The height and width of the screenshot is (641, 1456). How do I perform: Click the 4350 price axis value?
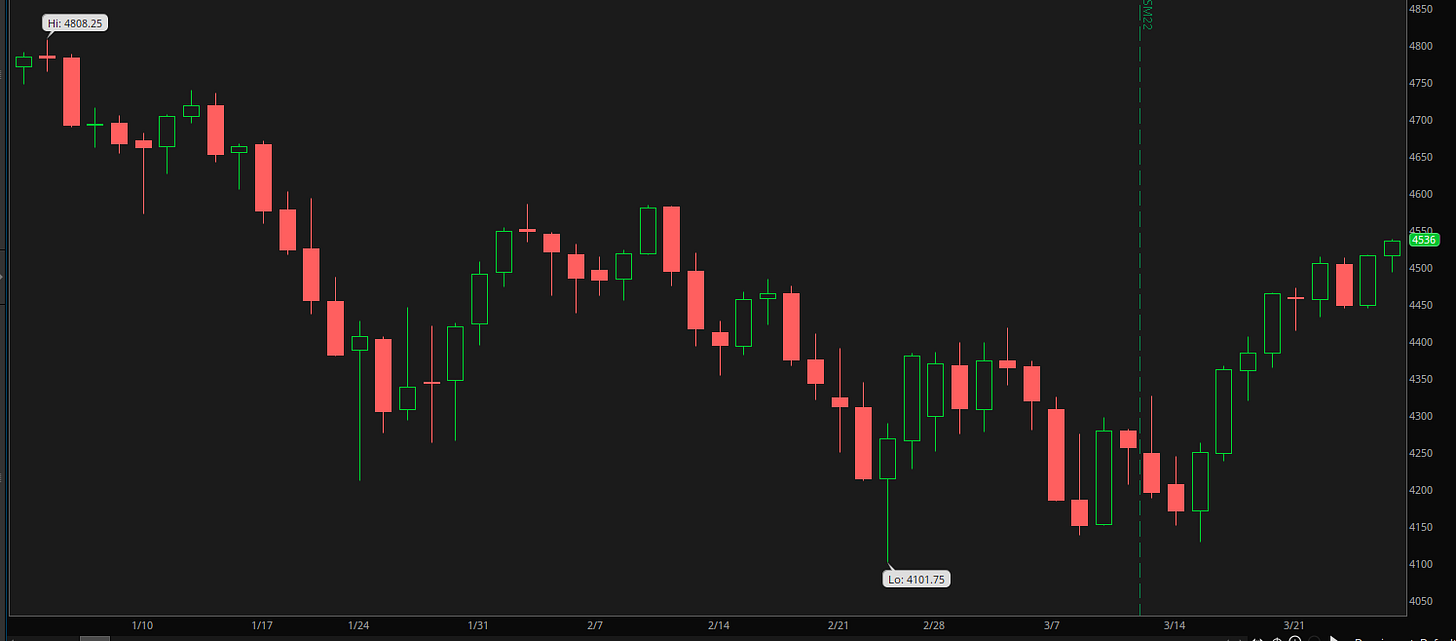pos(1422,379)
